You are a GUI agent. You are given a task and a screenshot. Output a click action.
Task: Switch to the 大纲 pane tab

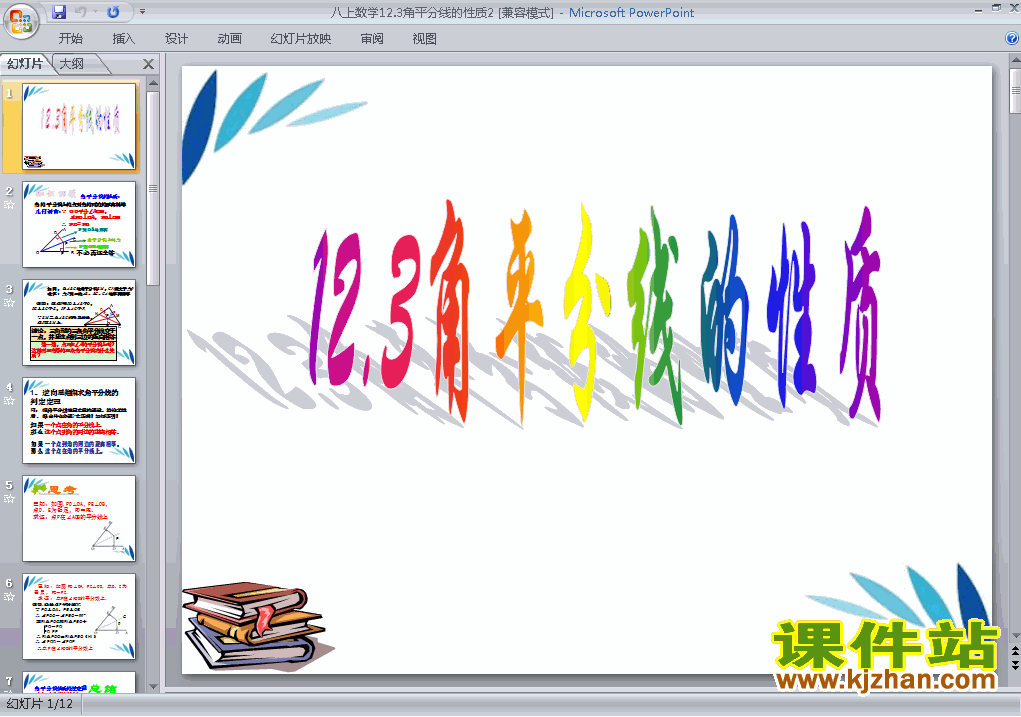pyautogui.click(x=72, y=64)
